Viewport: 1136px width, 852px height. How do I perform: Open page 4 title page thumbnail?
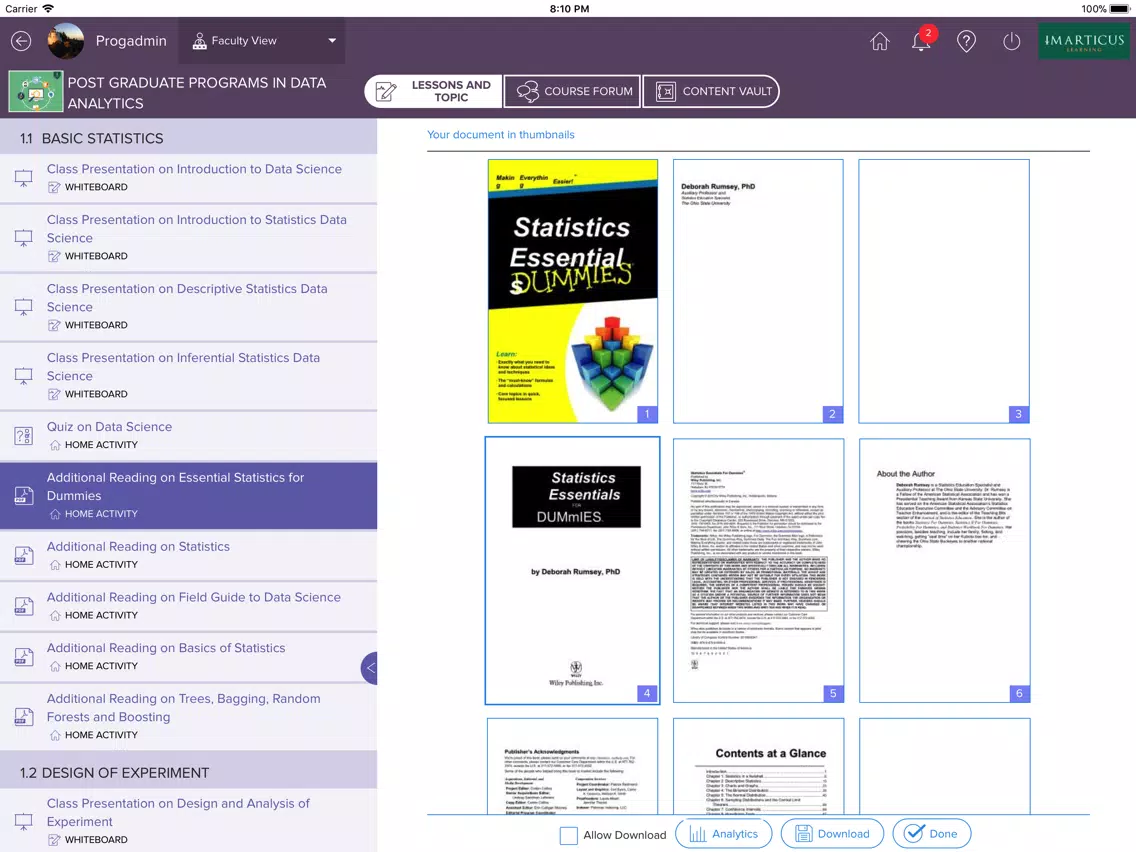[572, 570]
